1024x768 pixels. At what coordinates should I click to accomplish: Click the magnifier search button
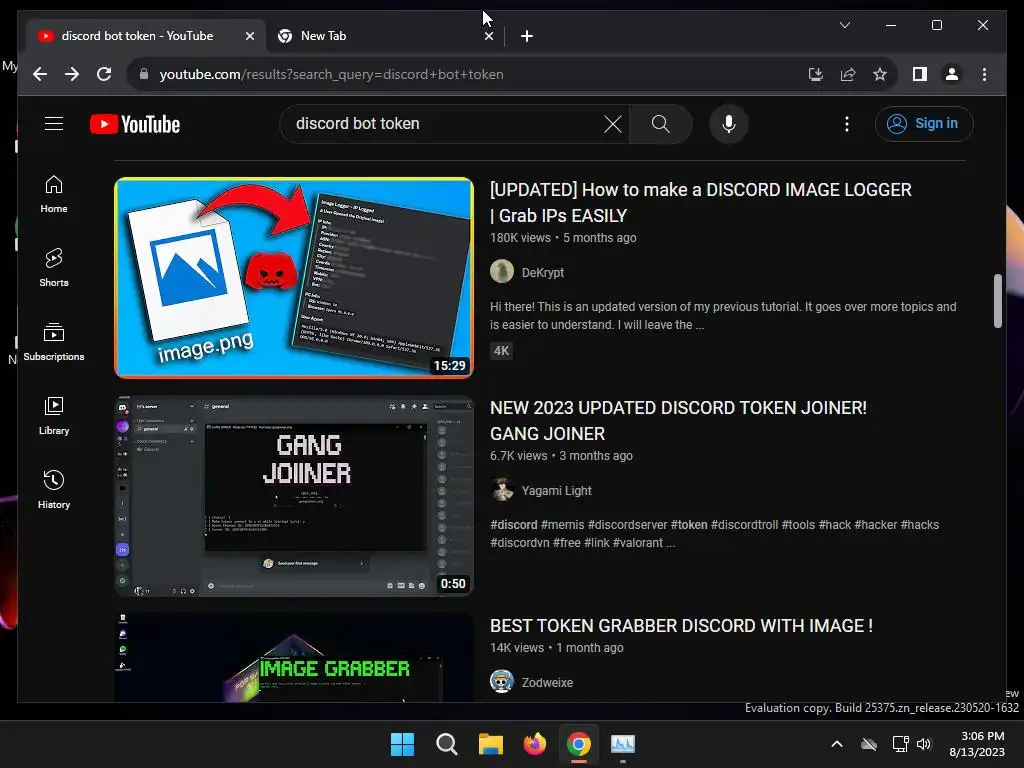[660, 123]
